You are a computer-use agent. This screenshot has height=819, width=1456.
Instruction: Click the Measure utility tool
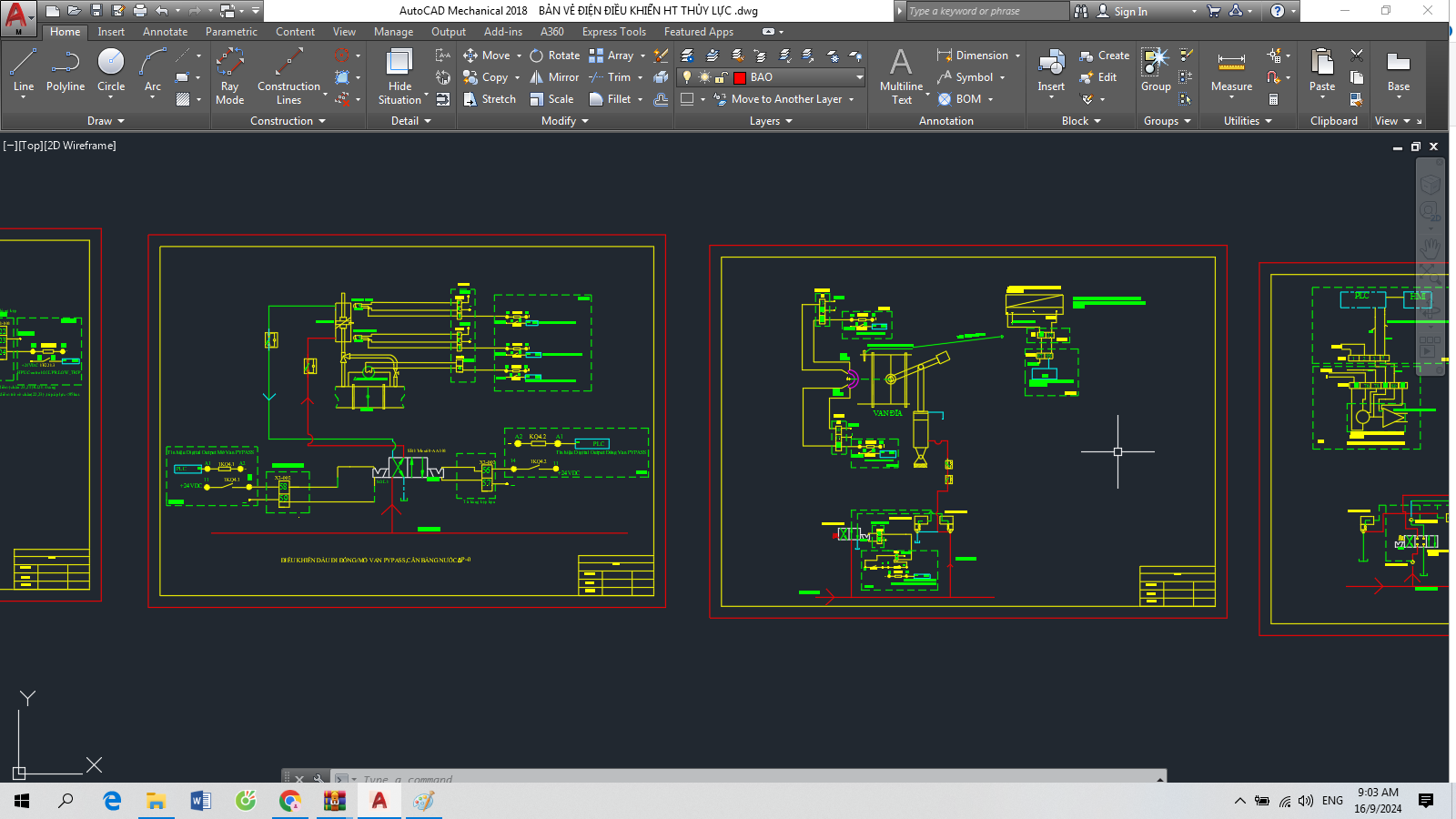tap(1231, 71)
